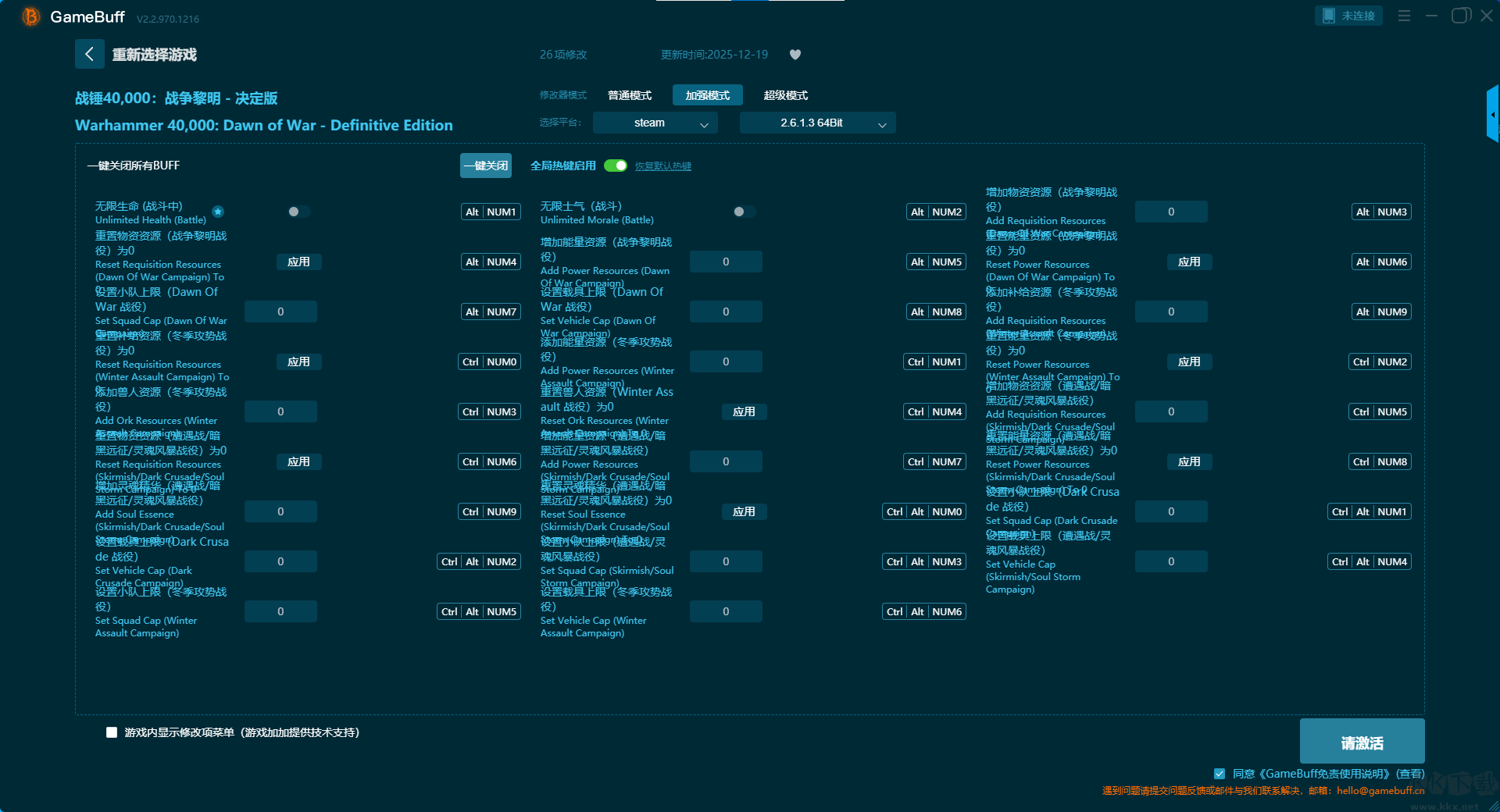Disable the global hotkey toggle

coord(616,166)
